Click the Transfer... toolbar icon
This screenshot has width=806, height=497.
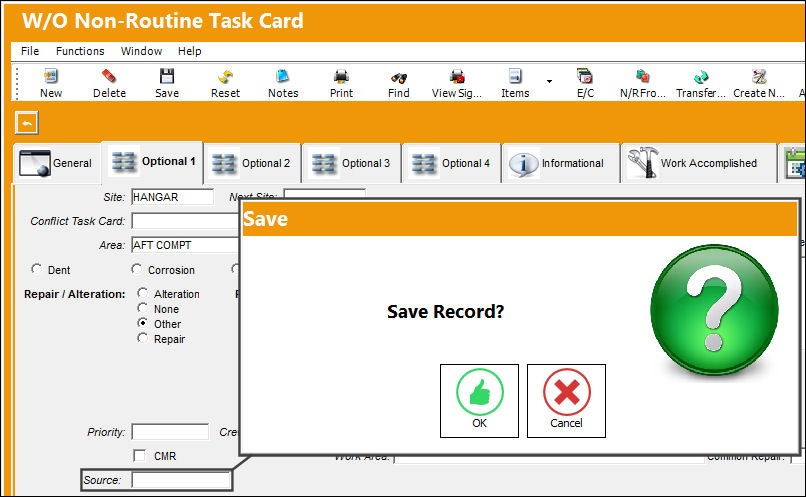pos(701,77)
